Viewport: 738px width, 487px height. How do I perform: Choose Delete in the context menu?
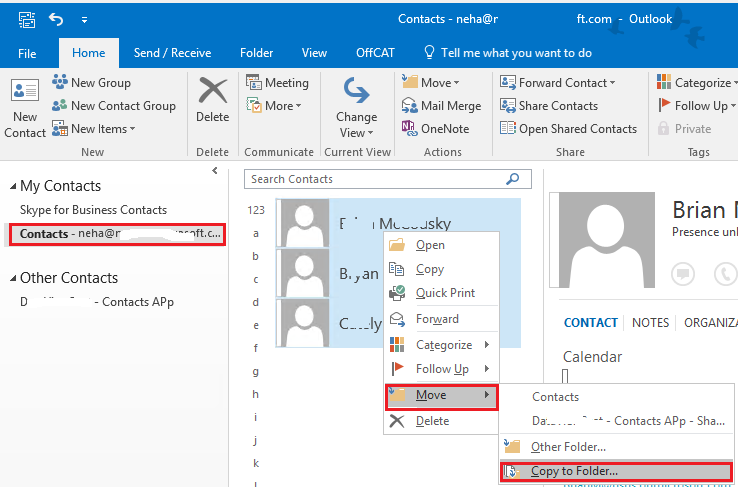click(441, 421)
